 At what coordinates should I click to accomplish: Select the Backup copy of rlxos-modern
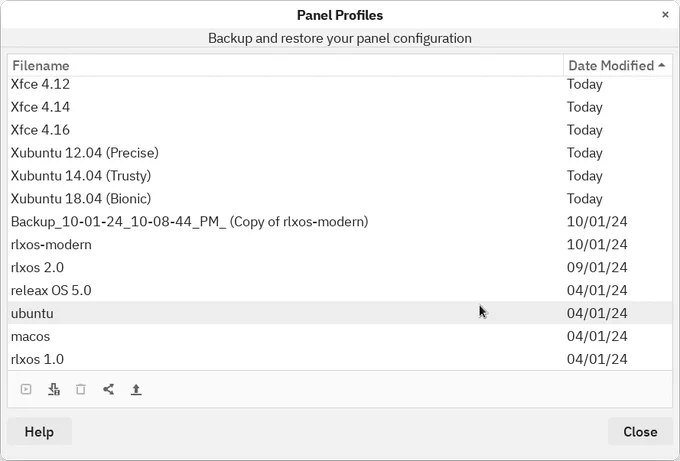(340, 222)
